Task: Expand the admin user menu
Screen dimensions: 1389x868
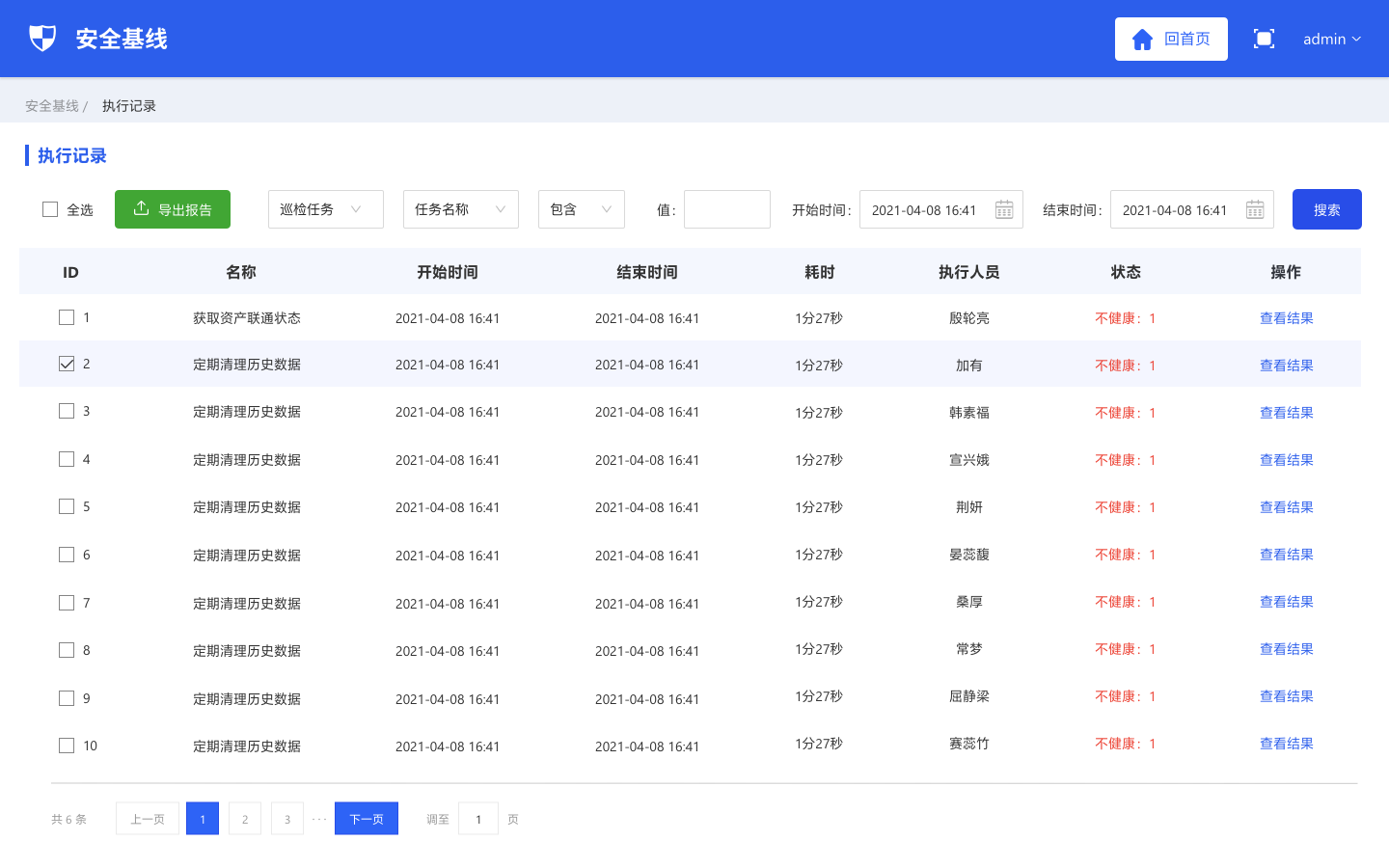Action: [1332, 39]
